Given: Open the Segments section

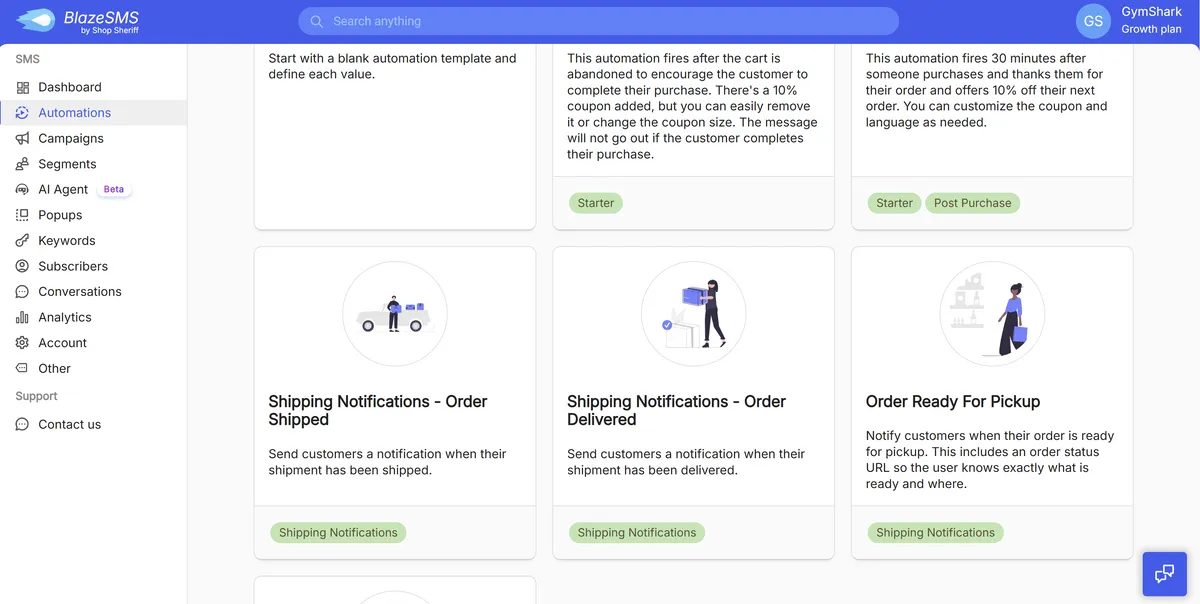Looking at the screenshot, I should 66,163.
